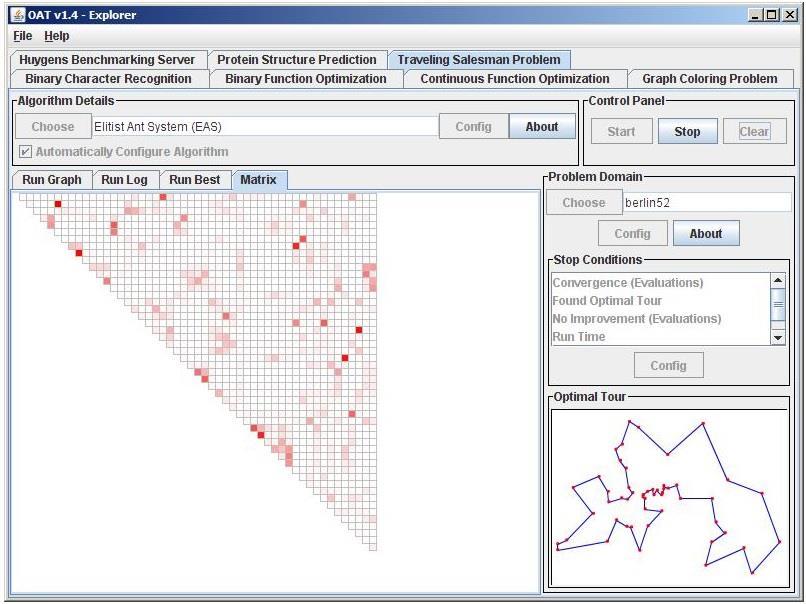Click the Optimal Tour graph preview
This screenshot has width=806, height=604.
pyautogui.click(x=669, y=498)
